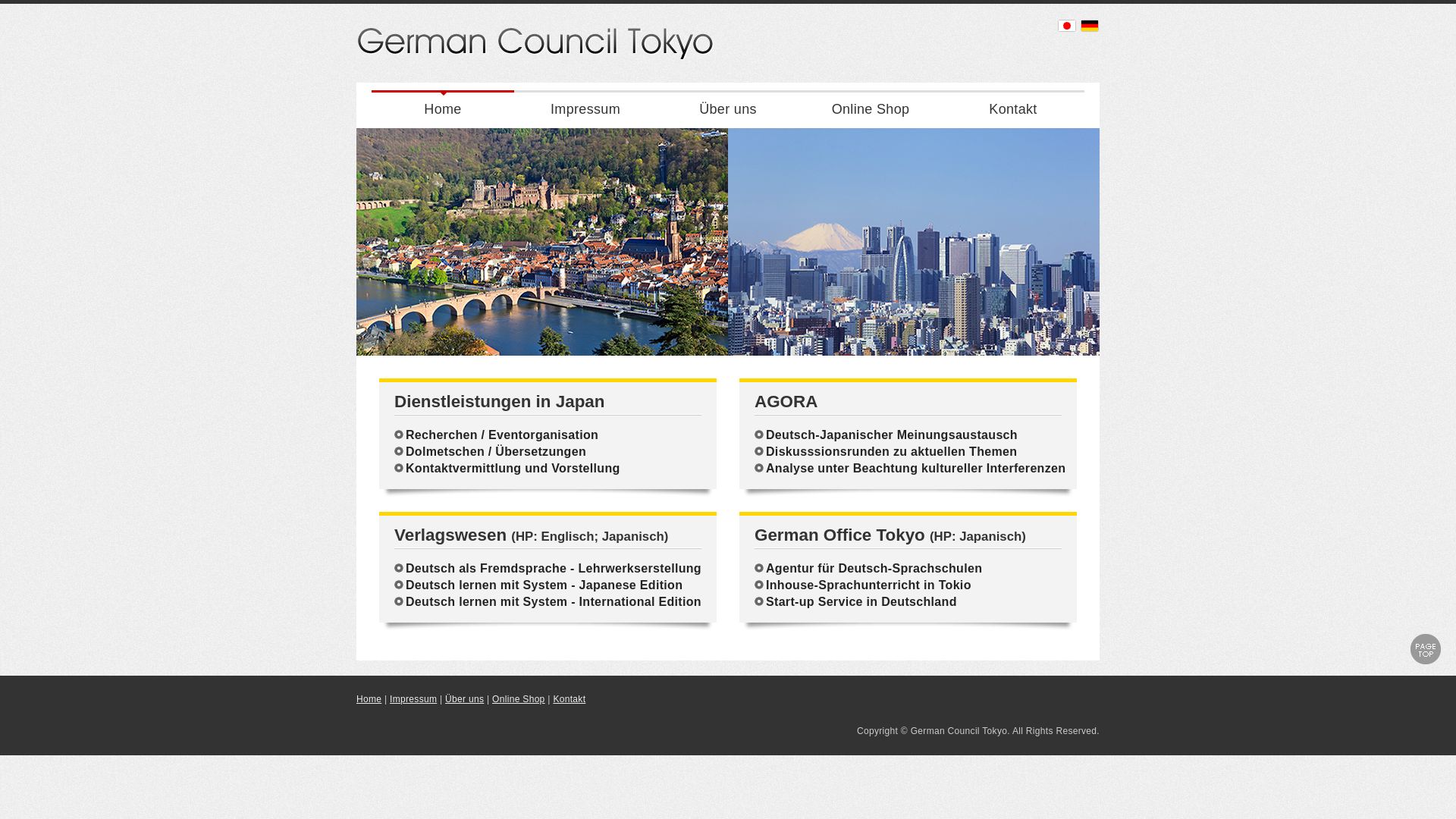The height and width of the screenshot is (819, 1456).
Task: Click the footer Über uns link
Action: (464, 699)
